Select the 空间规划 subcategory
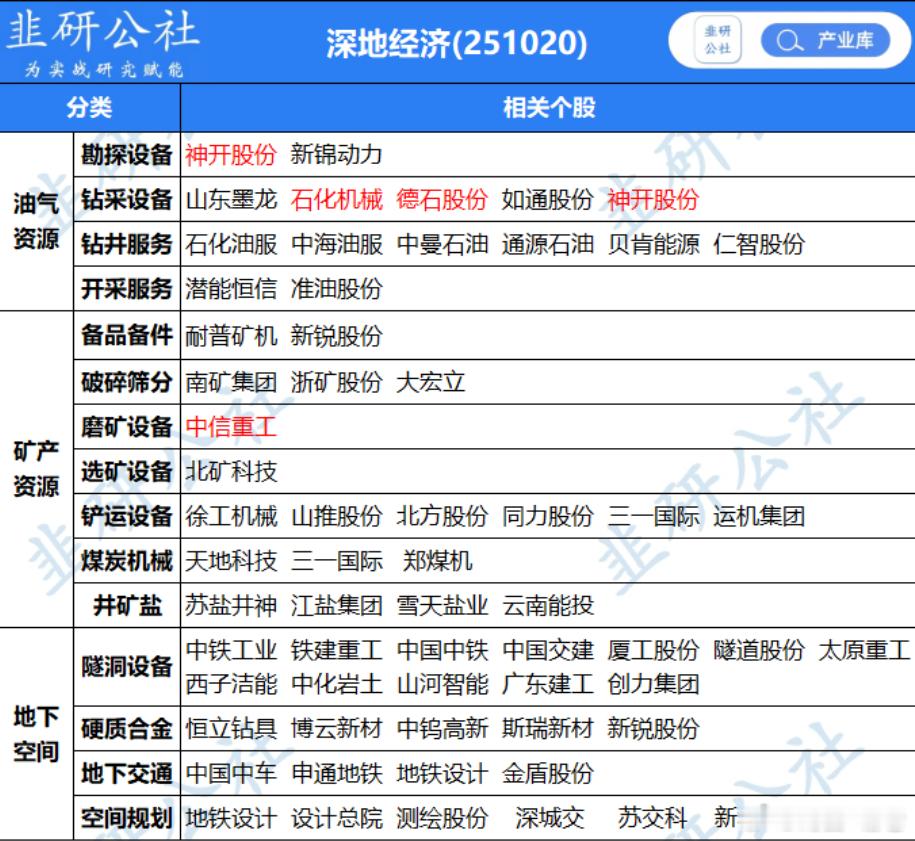 pyautogui.click(x=127, y=818)
